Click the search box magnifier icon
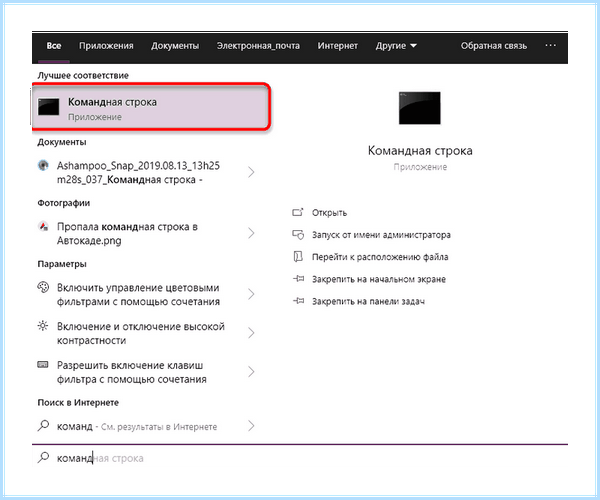Screen dimensions: 600x500 point(43,457)
